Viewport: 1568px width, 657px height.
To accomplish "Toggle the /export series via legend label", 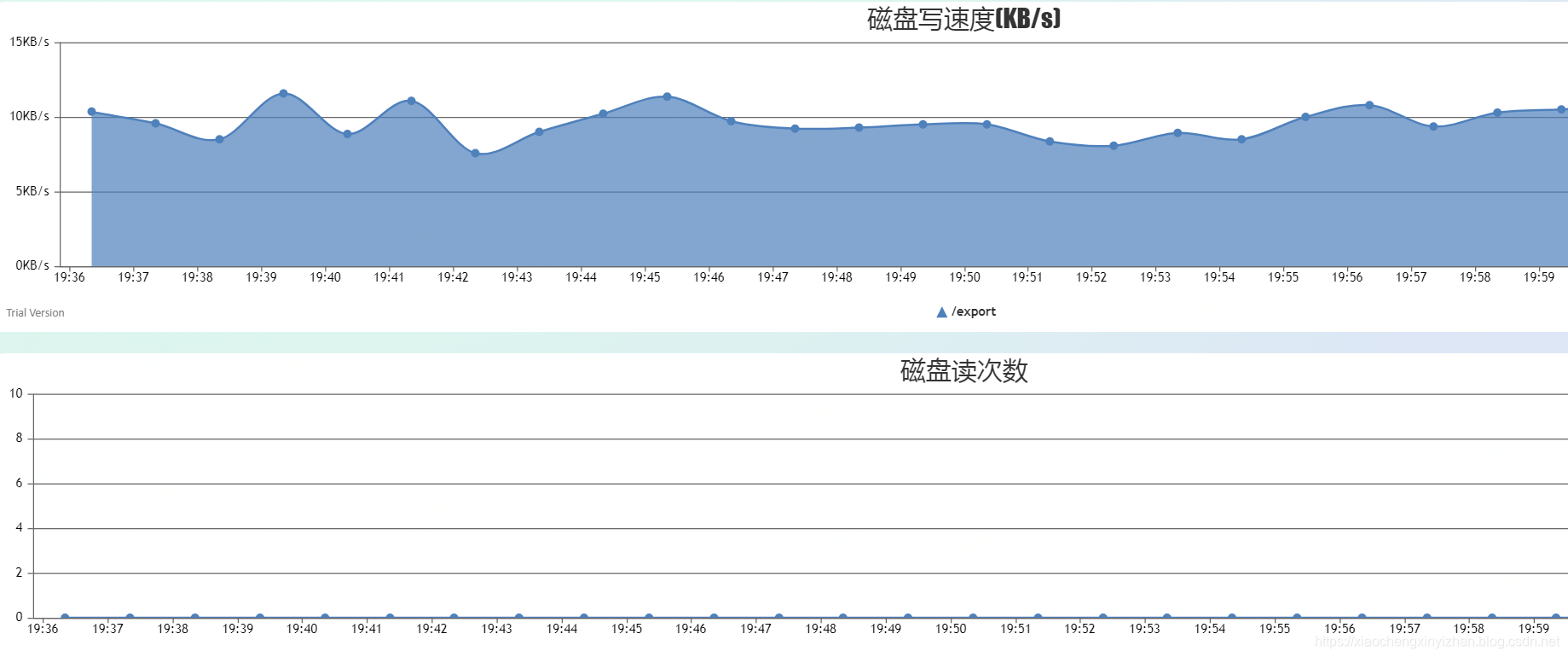I will tap(974, 311).
